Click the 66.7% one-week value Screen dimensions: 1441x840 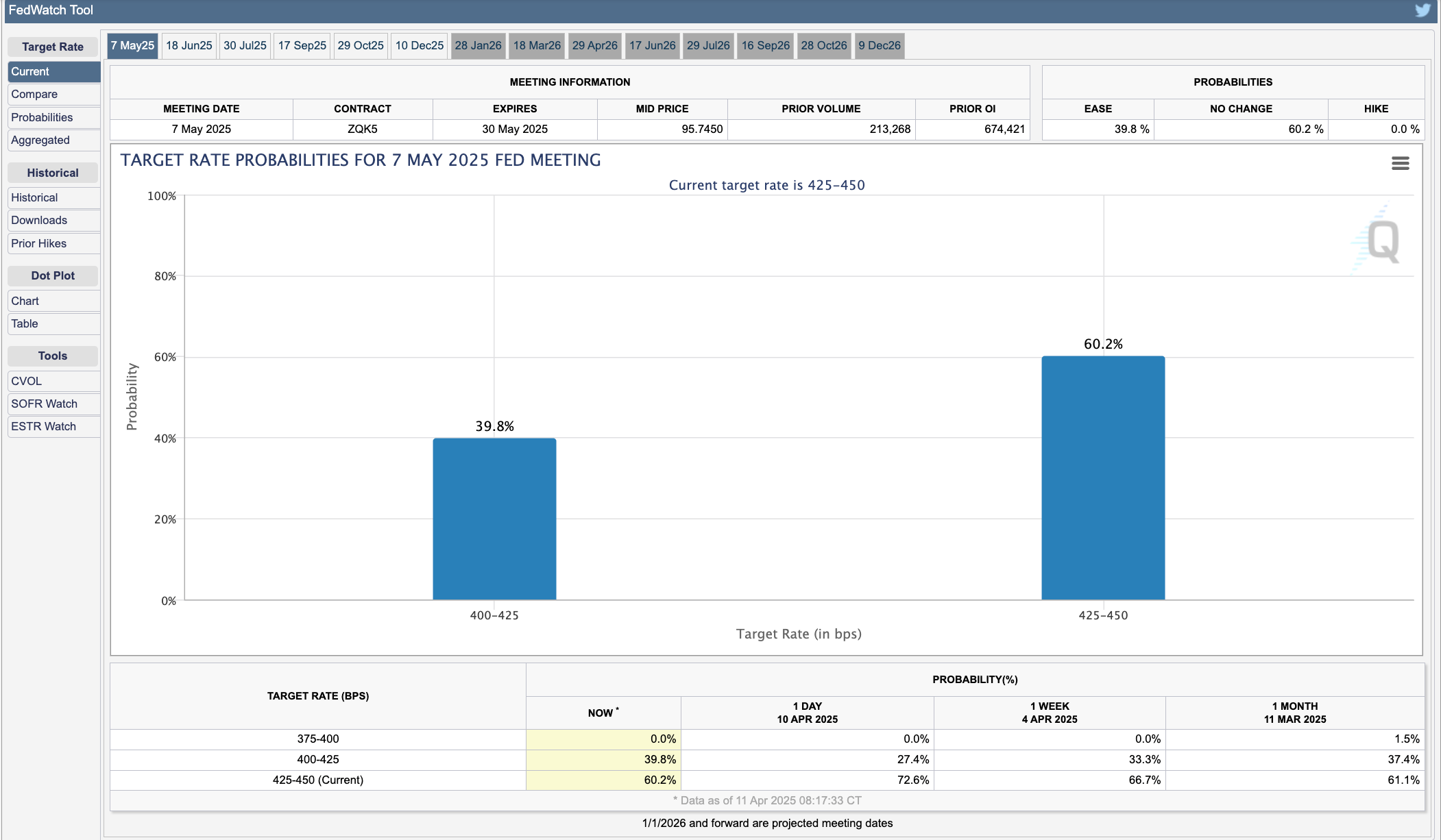point(1145,780)
